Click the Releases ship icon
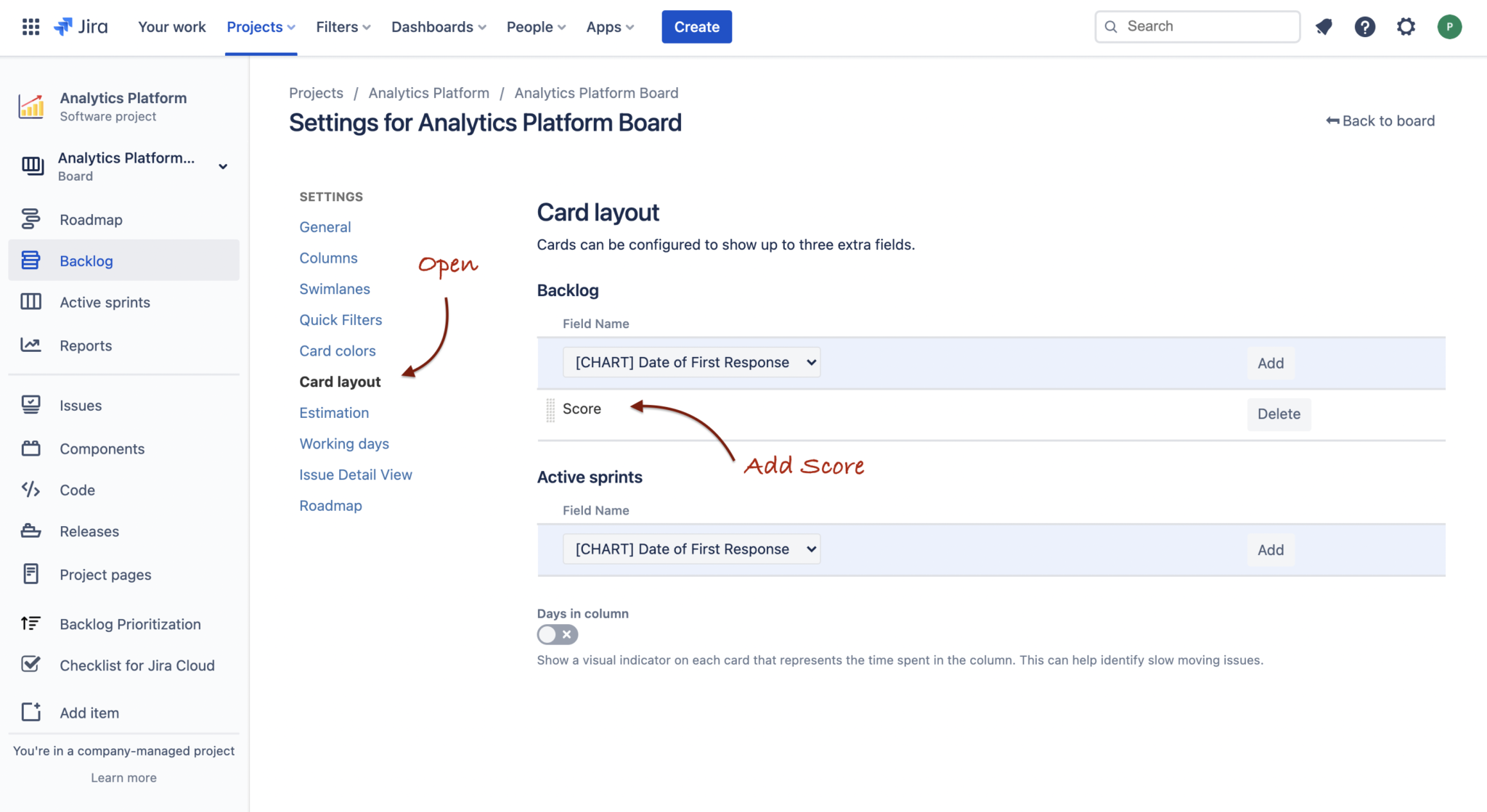Viewport: 1487px width, 812px height. tap(30, 531)
